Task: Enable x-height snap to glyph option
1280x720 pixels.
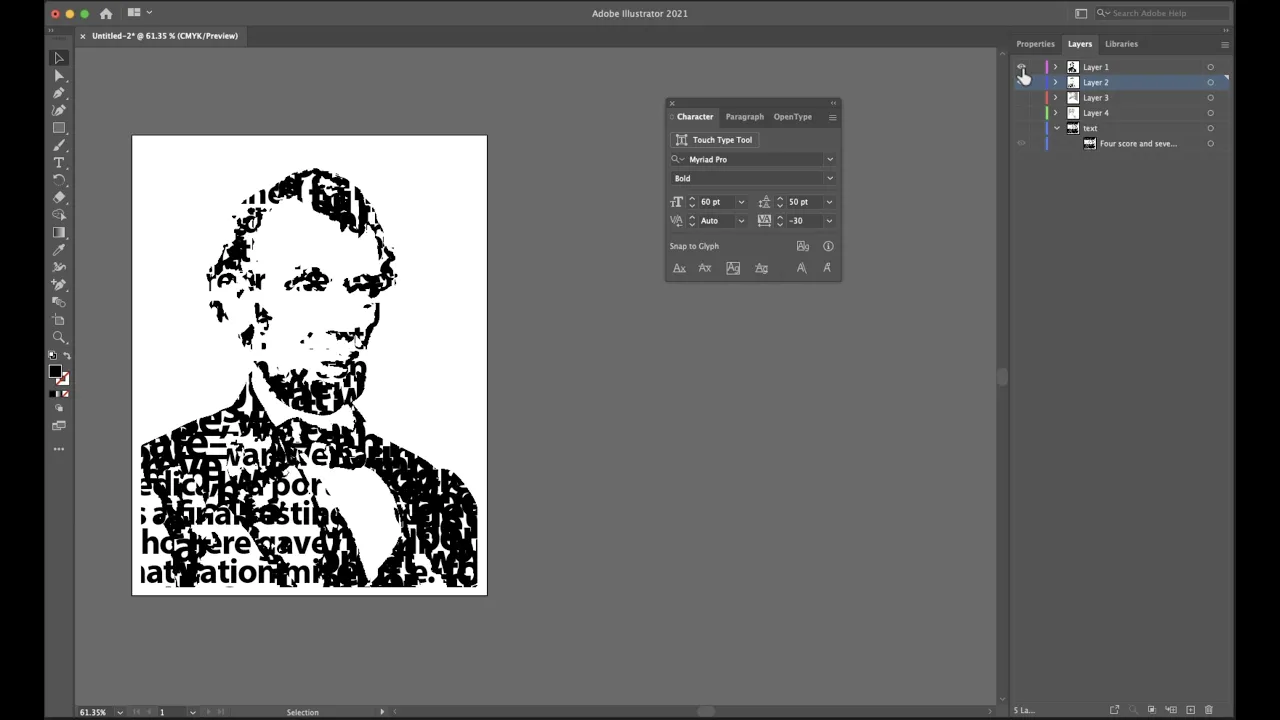Action: (705, 268)
